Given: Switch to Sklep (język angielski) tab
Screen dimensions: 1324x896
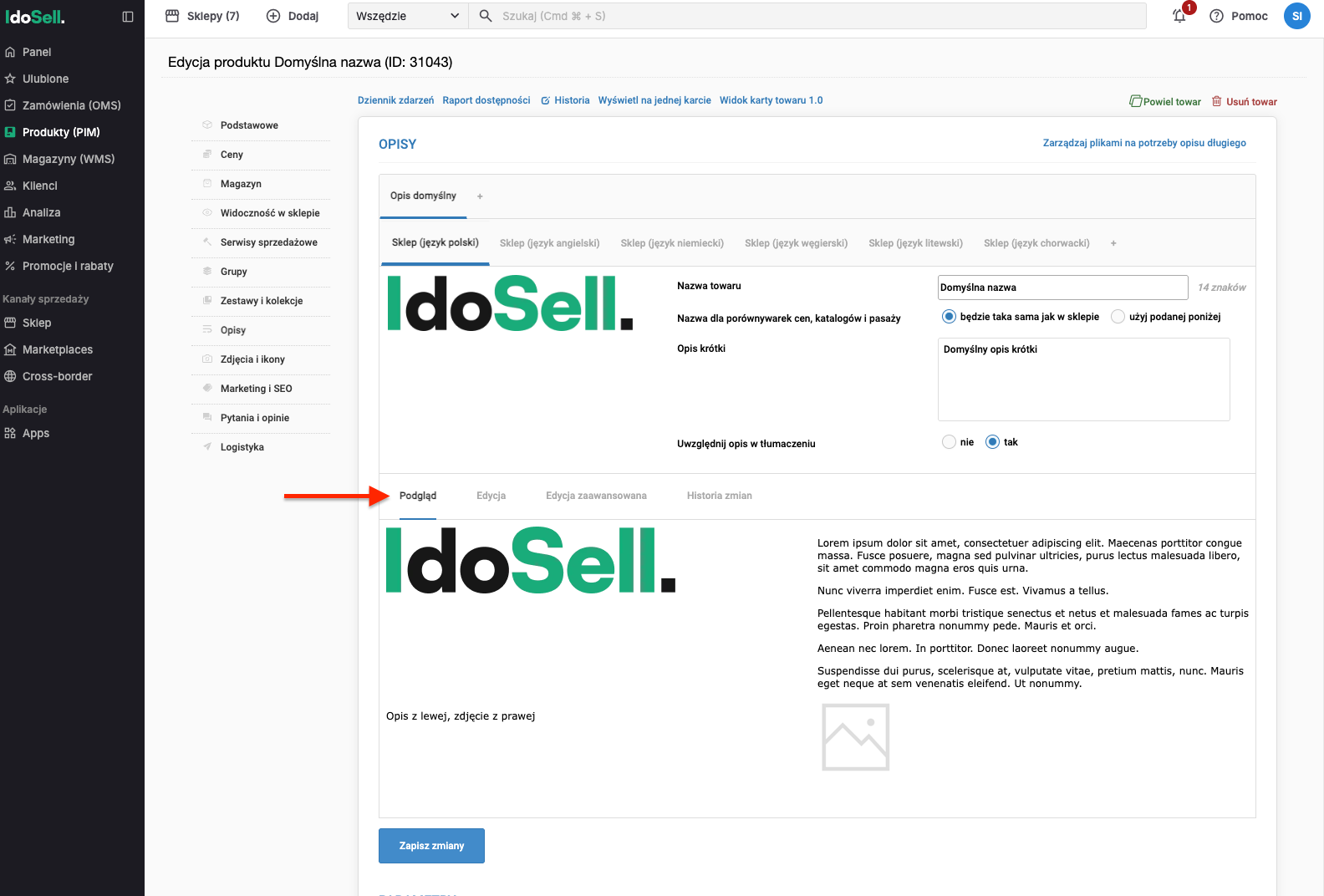Looking at the screenshot, I should point(549,243).
